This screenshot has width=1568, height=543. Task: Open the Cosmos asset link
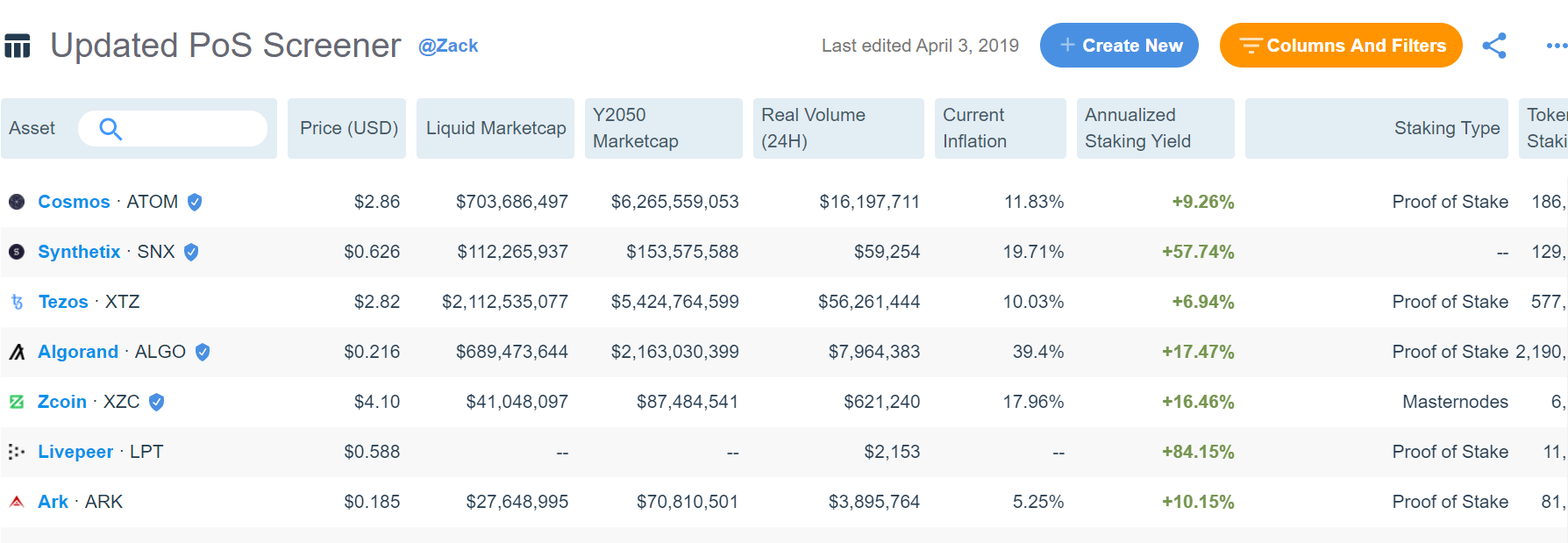tap(74, 202)
